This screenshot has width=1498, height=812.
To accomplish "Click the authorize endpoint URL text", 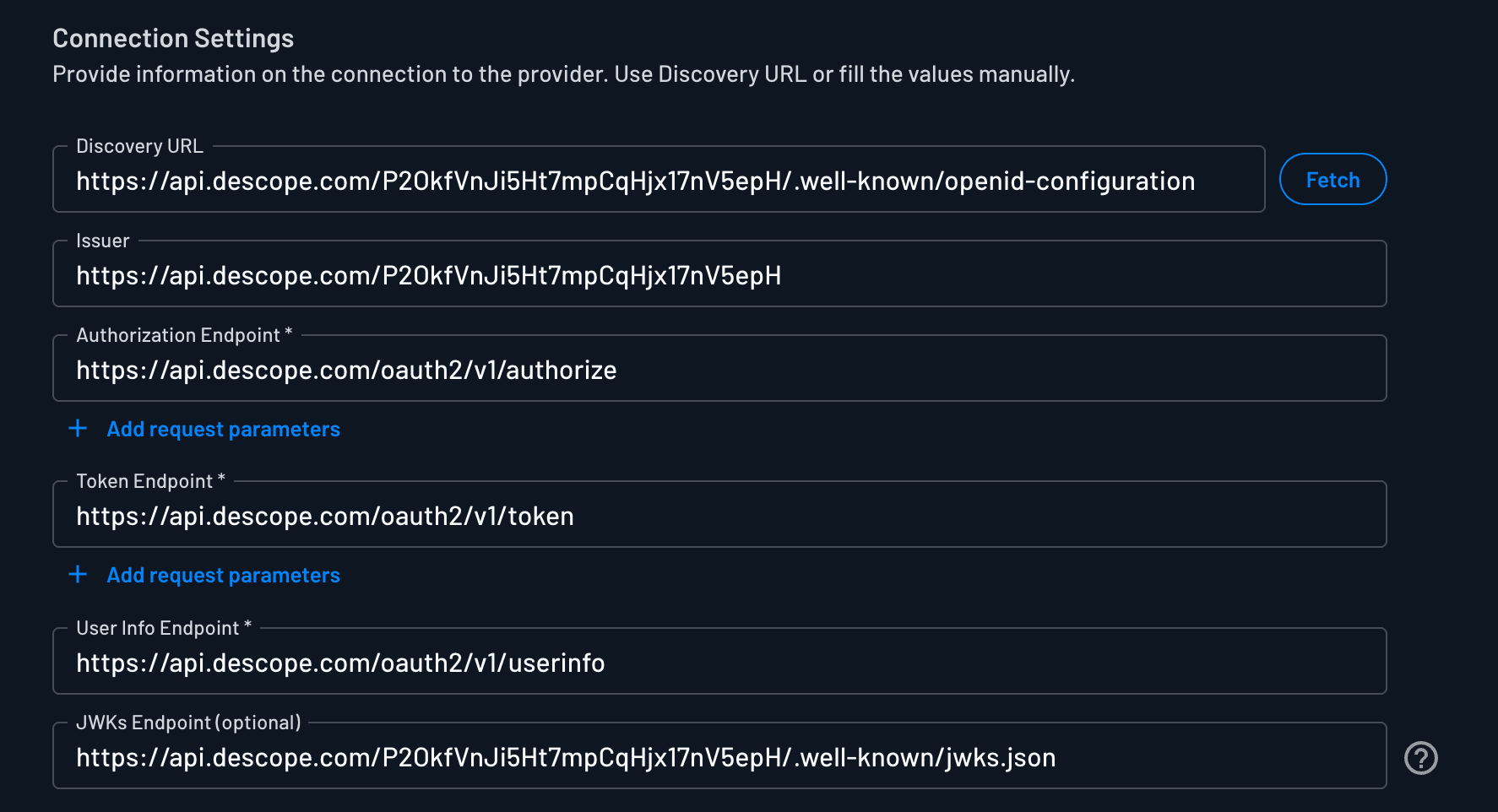I will point(346,370).
